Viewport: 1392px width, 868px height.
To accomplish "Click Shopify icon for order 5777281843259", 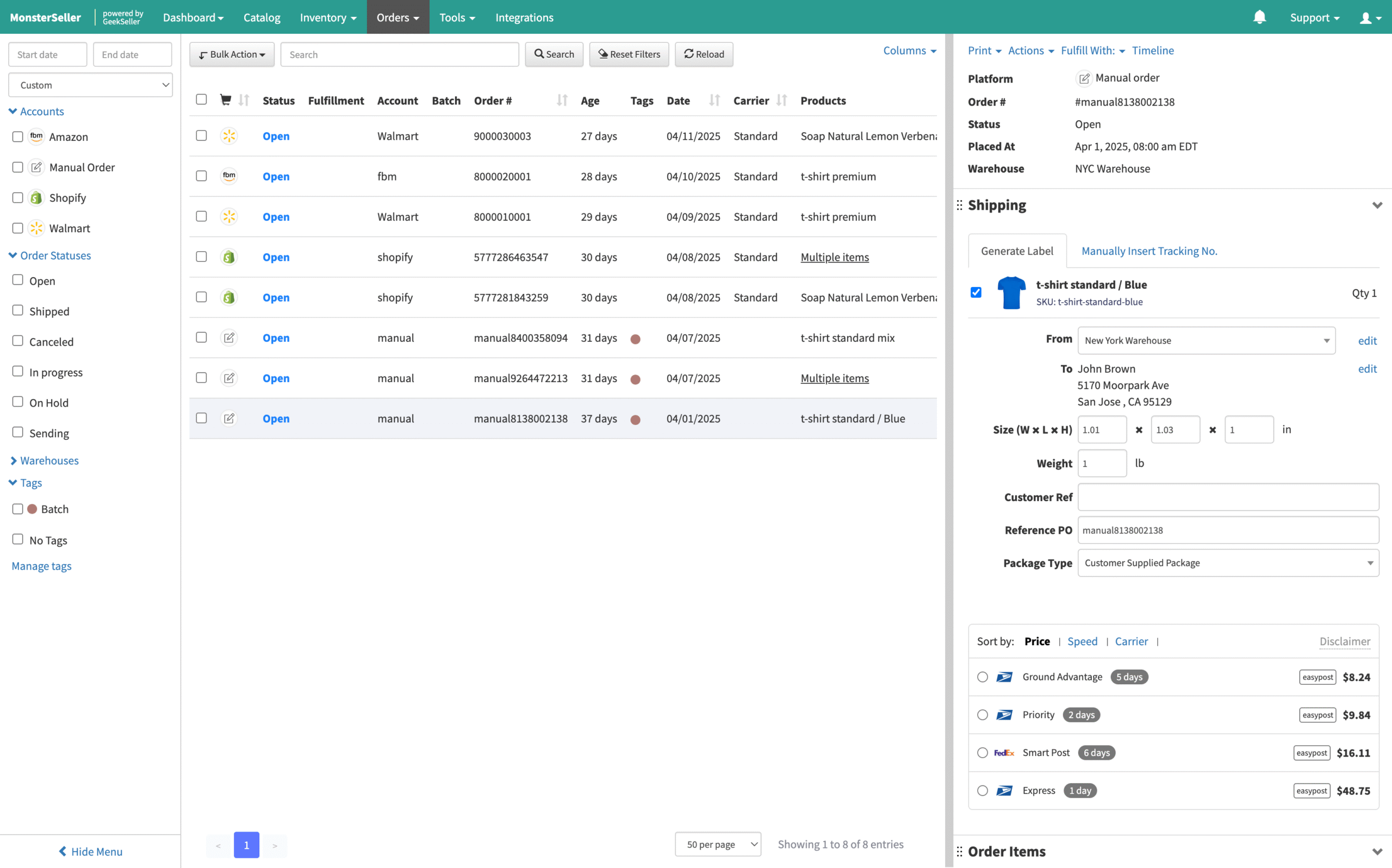I will [228, 297].
